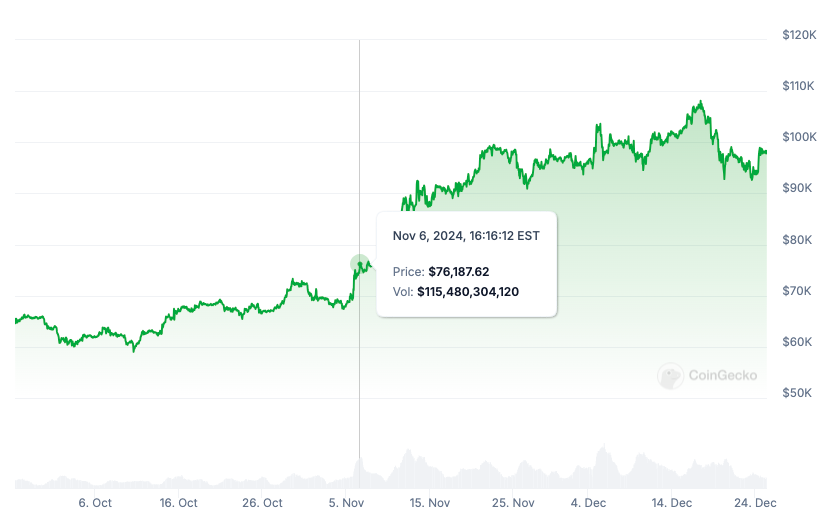This screenshot has width=830, height=520.
Task: Select the 5. Nov x-axis label
Action: pyautogui.click(x=346, y=503)
